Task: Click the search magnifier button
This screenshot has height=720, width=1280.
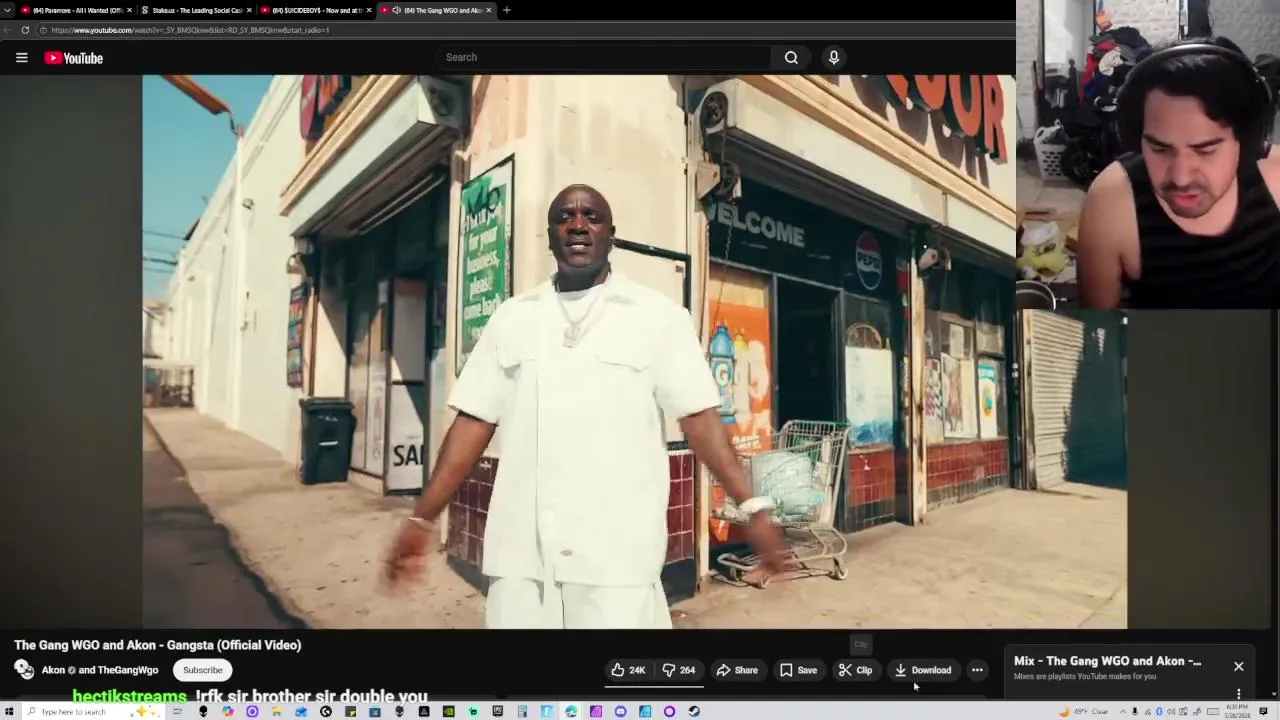Action: [791, 57]
